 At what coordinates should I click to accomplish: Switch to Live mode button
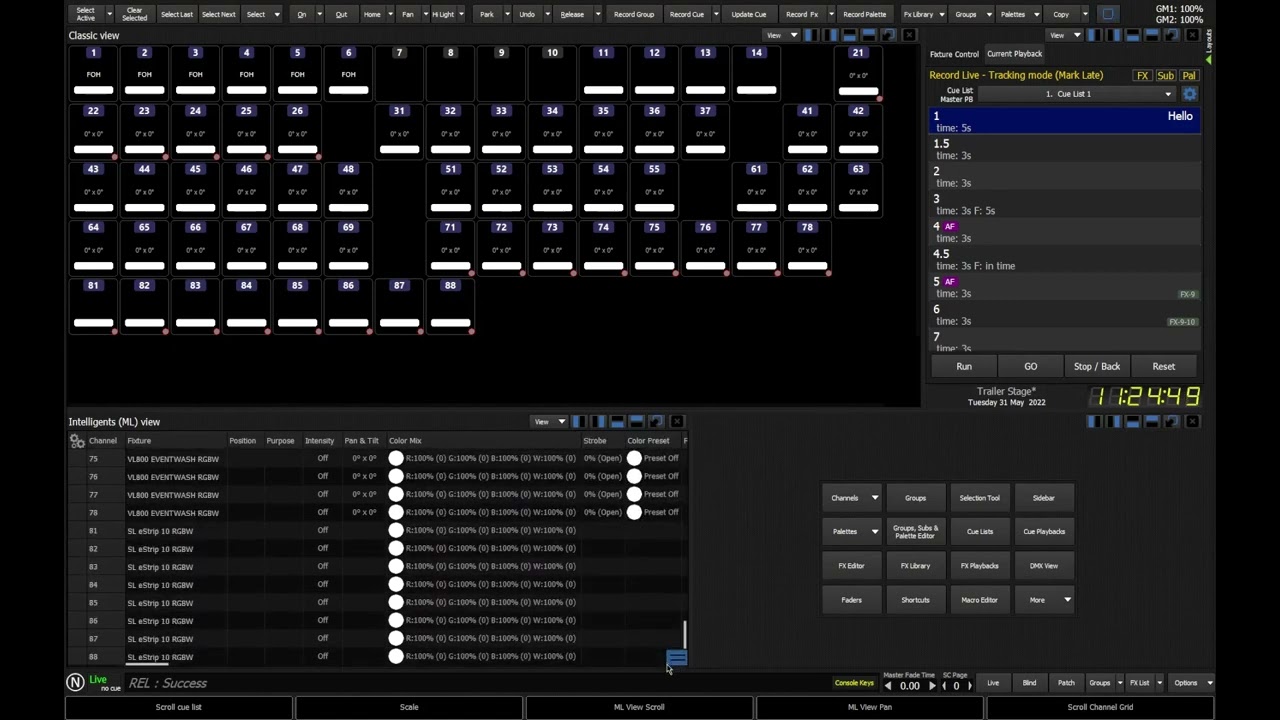click(x=993, y=683)
